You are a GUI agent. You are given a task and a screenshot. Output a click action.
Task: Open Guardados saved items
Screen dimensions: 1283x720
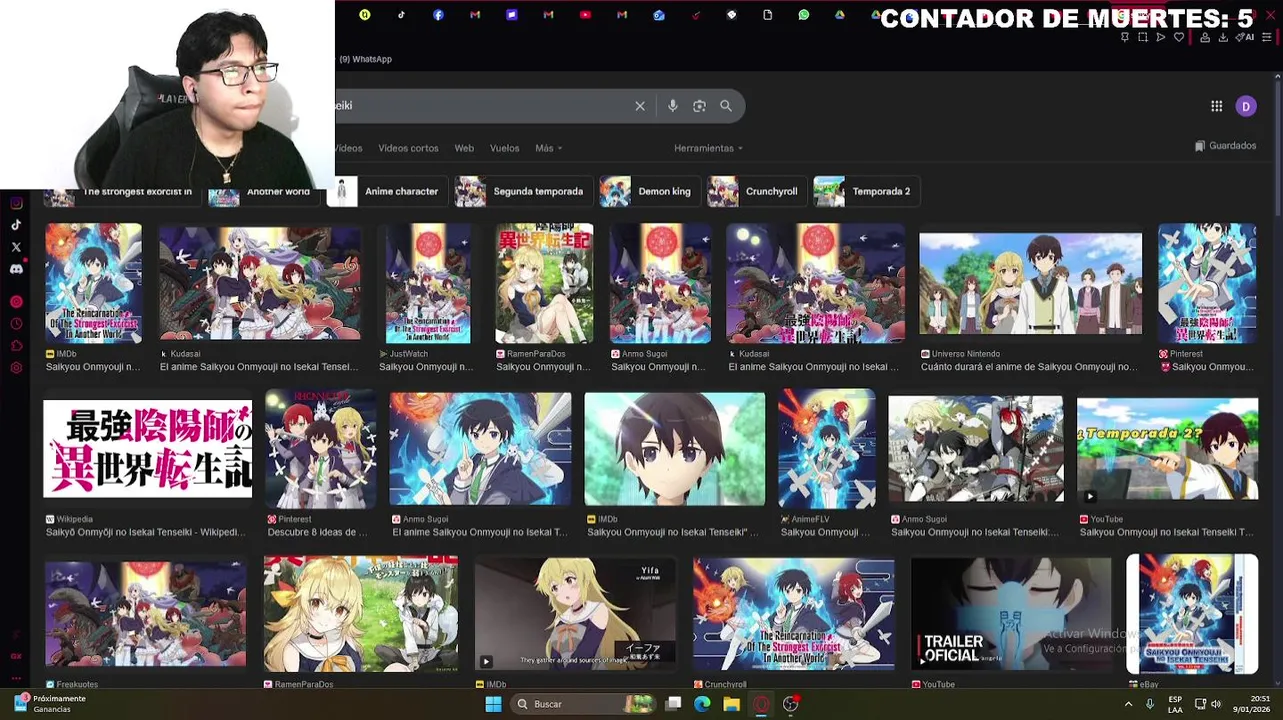[1225, 146]
